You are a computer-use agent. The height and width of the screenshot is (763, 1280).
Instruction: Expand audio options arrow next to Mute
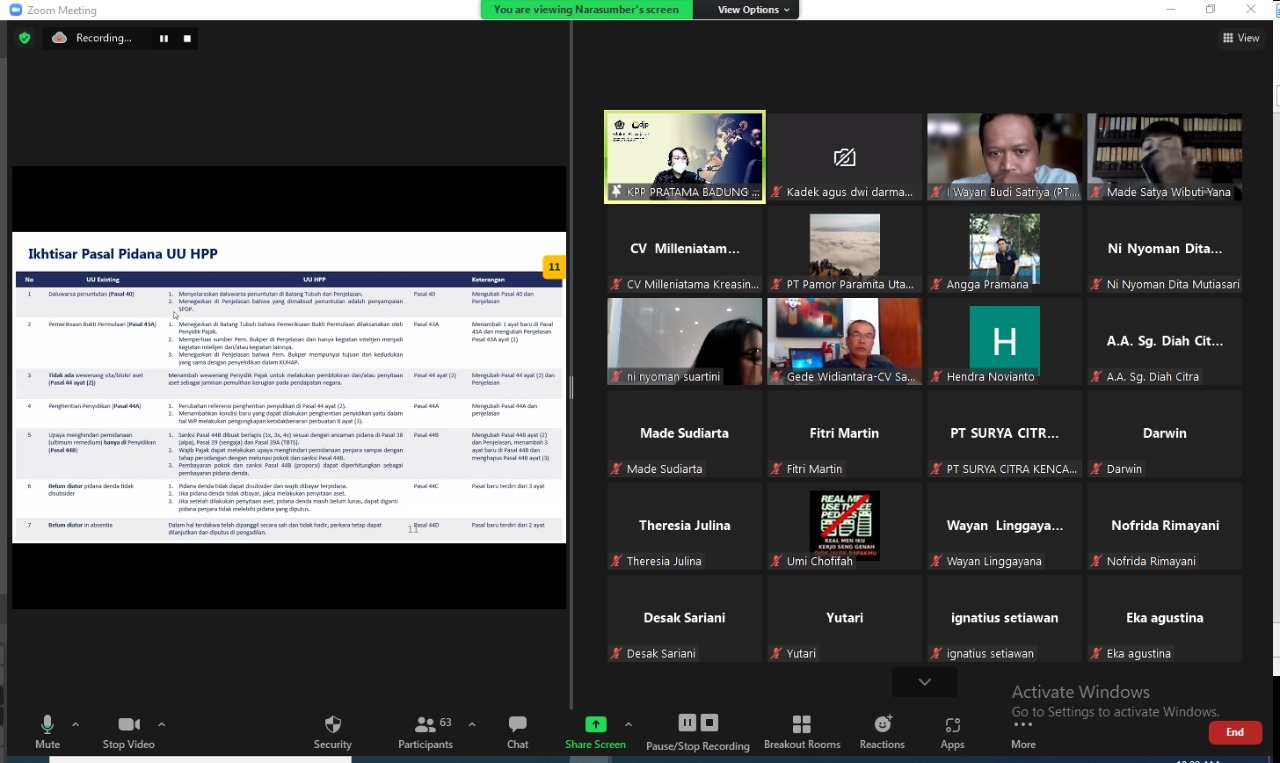pyautogui.click(x=75, y=724)
